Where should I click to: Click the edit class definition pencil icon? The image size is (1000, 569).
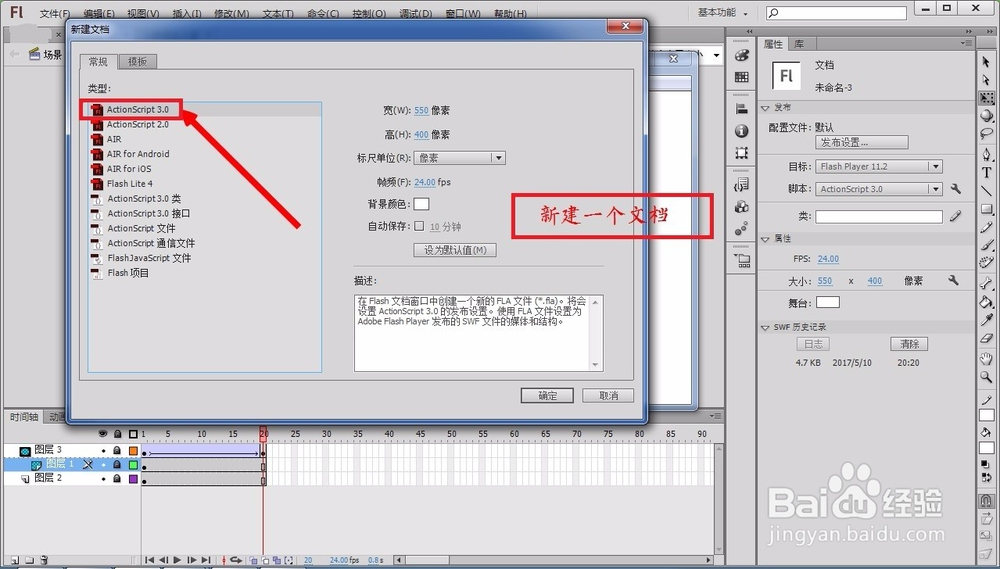coord(955,217)
